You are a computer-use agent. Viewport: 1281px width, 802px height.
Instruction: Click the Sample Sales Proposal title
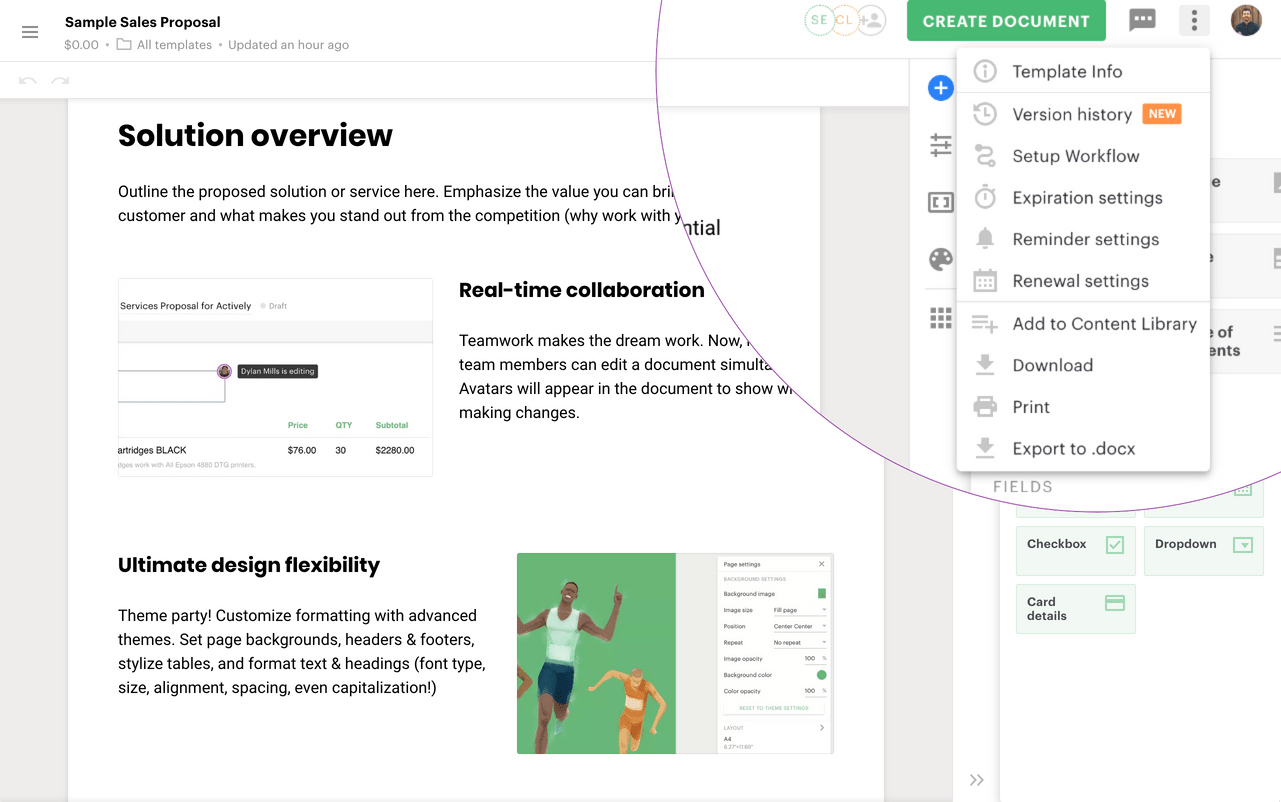(x=143, y=22)
